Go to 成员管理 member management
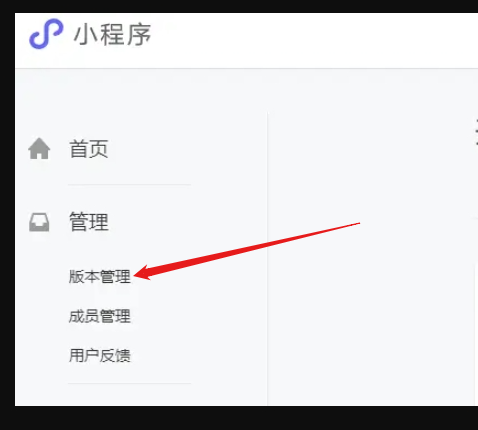The image size is (478, 430). 99,316
